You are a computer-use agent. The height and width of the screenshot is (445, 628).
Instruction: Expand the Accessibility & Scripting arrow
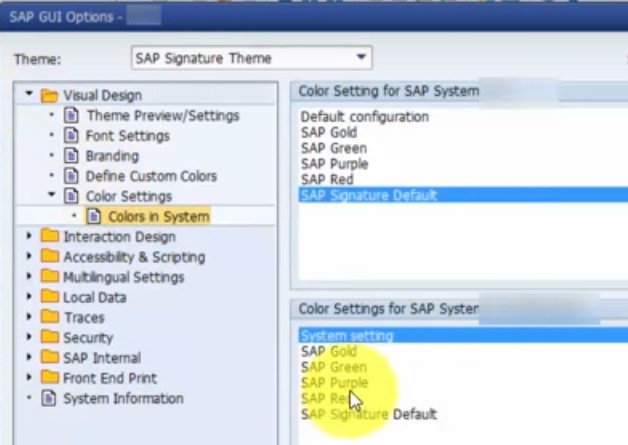pyautogui.click(x=29, y=256)
